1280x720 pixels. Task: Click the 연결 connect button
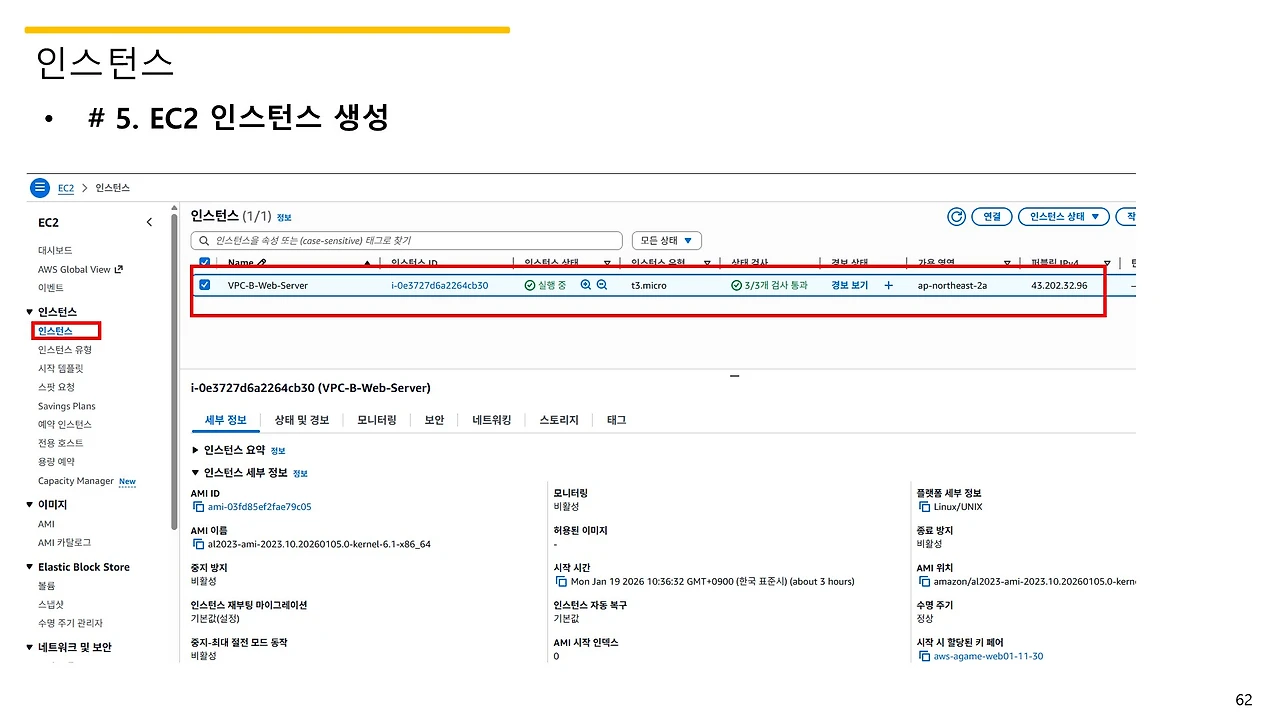click(992, 216)
